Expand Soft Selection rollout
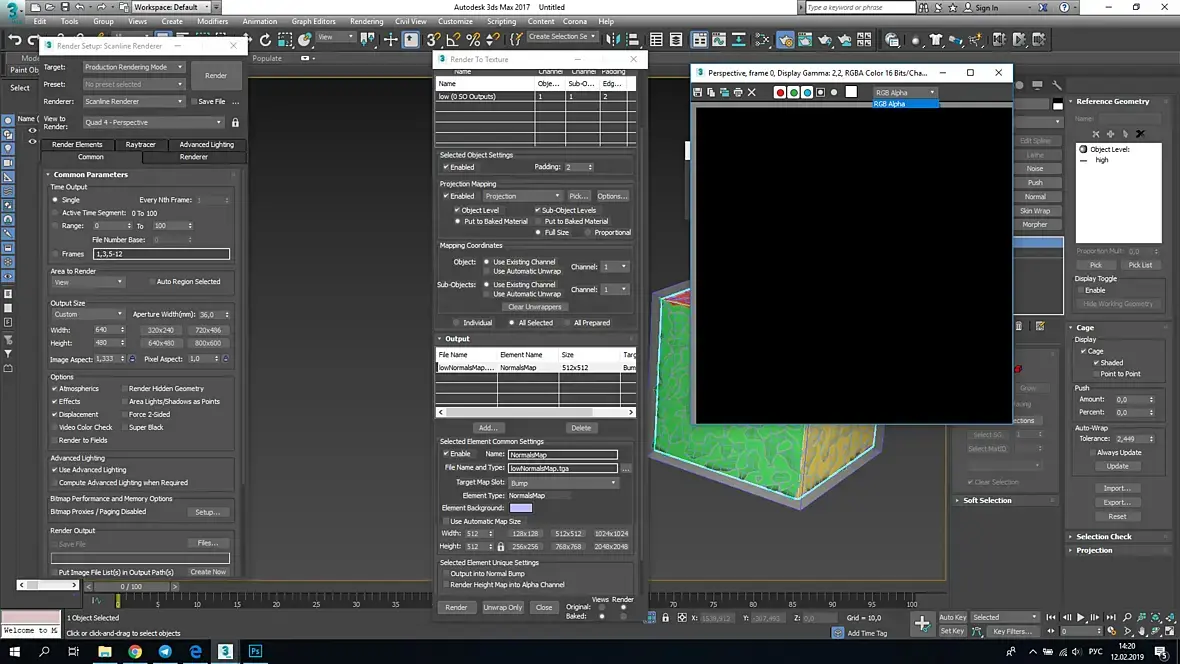1180x664 pixels. tap(987, 501)
